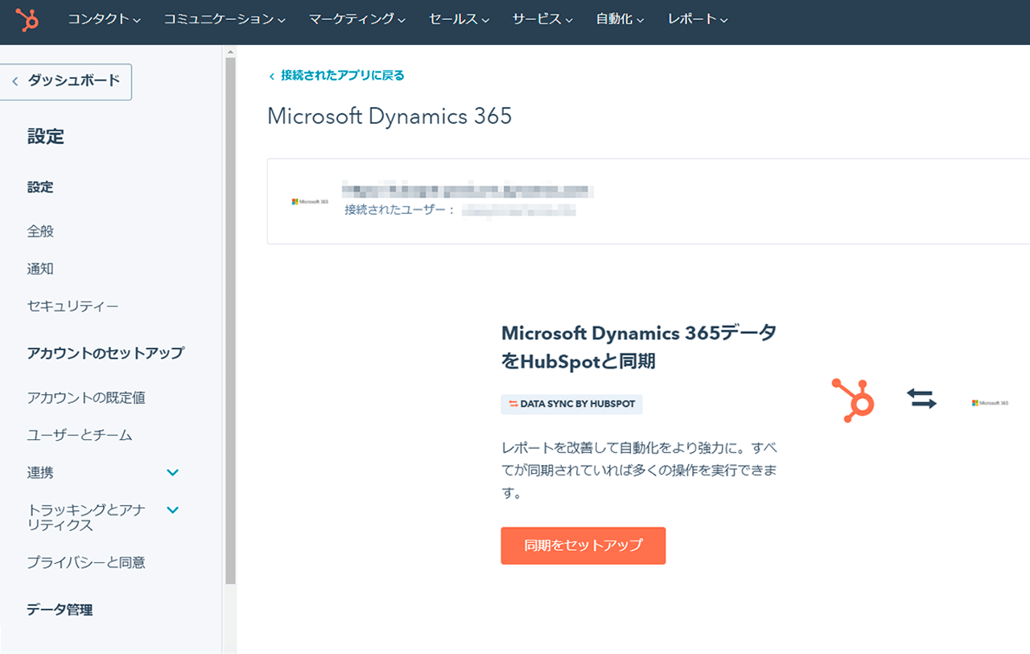Open アカウントの既定値 settings
1030x654 pixels.
point(86,398)
